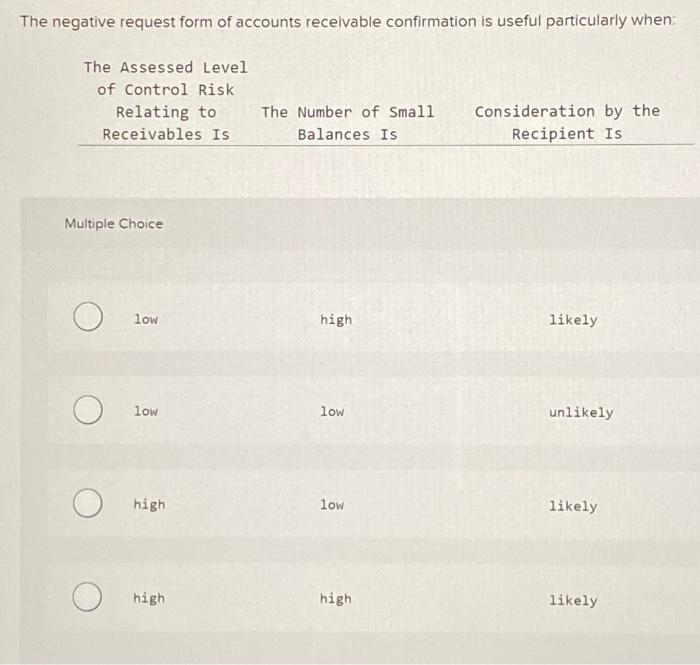This screenshot has width=700, height=665.
Task: Click the 'Consideration by the Recipient Is' header
Action: pos(567,122)
